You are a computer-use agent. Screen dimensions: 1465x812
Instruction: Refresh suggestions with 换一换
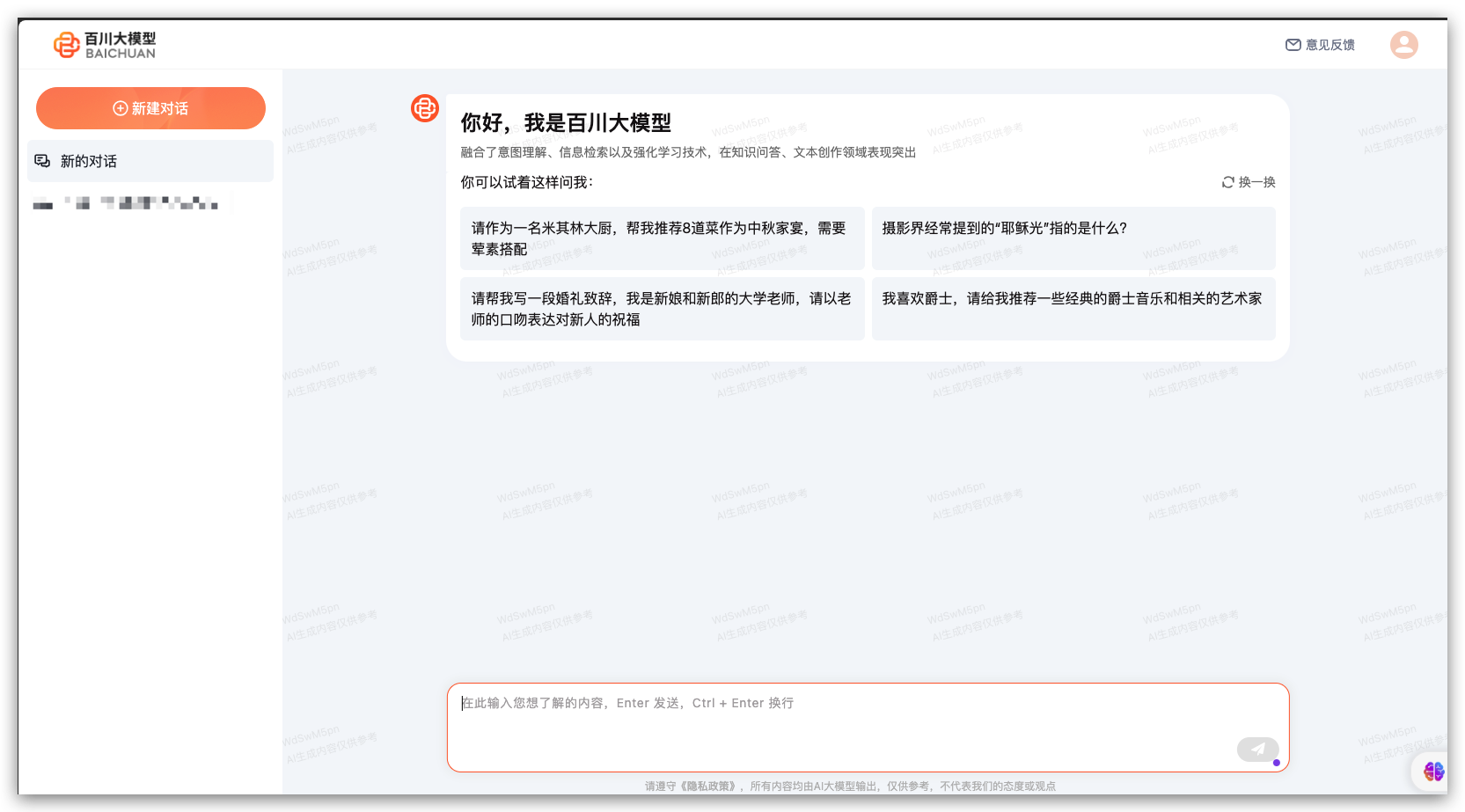pos(1249,182)
